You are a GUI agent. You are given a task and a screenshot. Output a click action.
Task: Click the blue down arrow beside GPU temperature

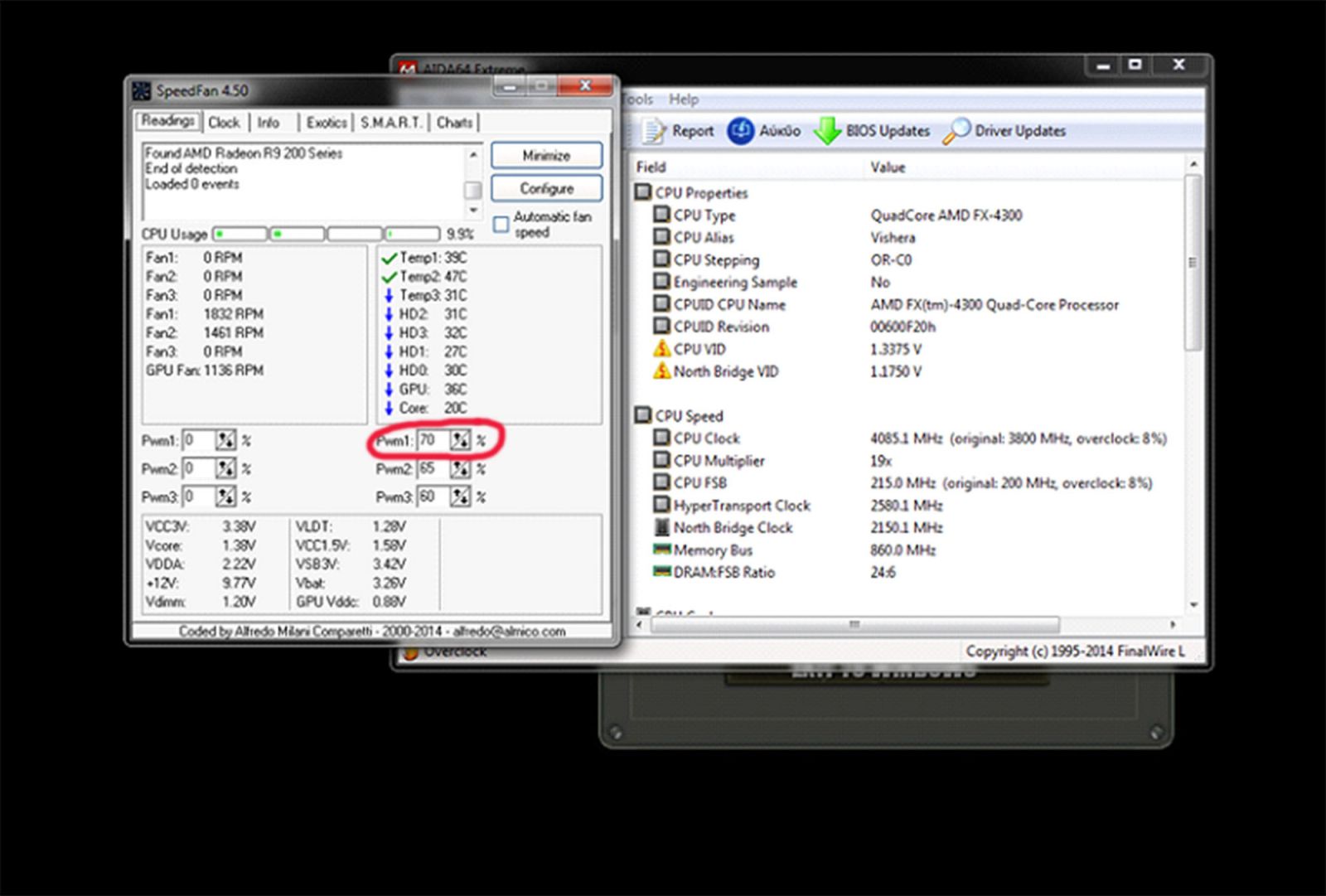pyautogui.click(x=389, y=389)
